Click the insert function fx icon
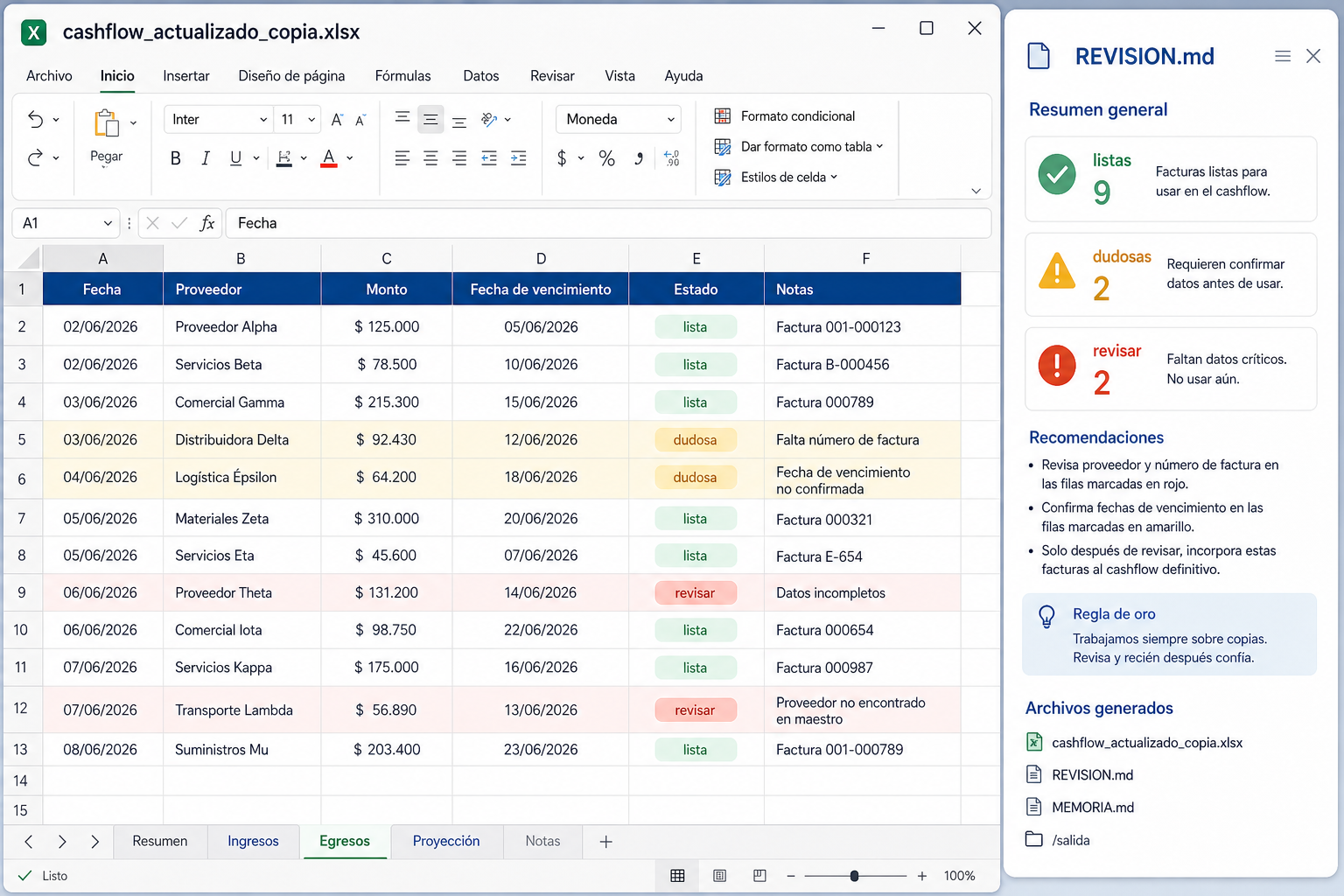Screen dimensions: 1344x896 207,223
